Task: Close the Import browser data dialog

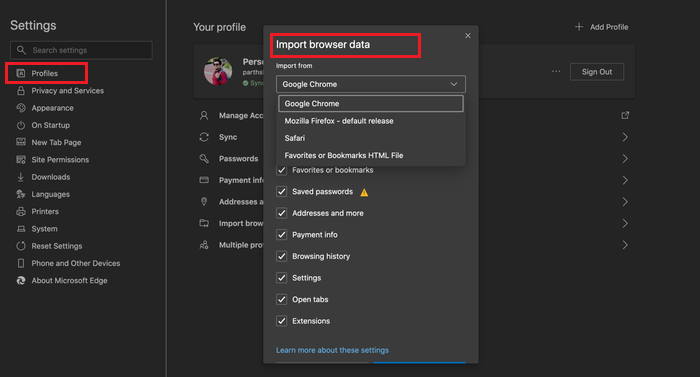Action: (x=467, y=36)
